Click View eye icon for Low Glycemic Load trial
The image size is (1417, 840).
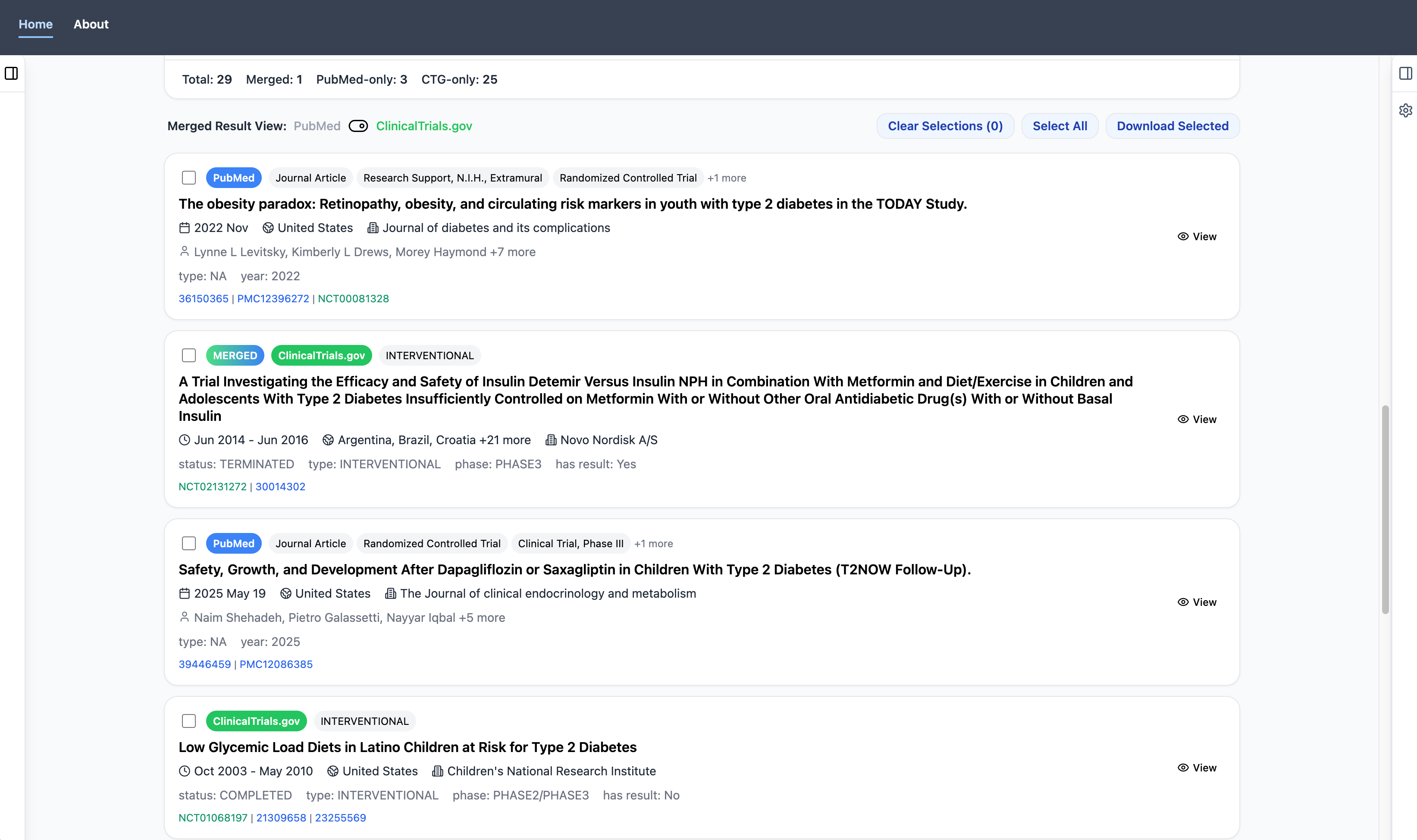(x=1183, y=768)
